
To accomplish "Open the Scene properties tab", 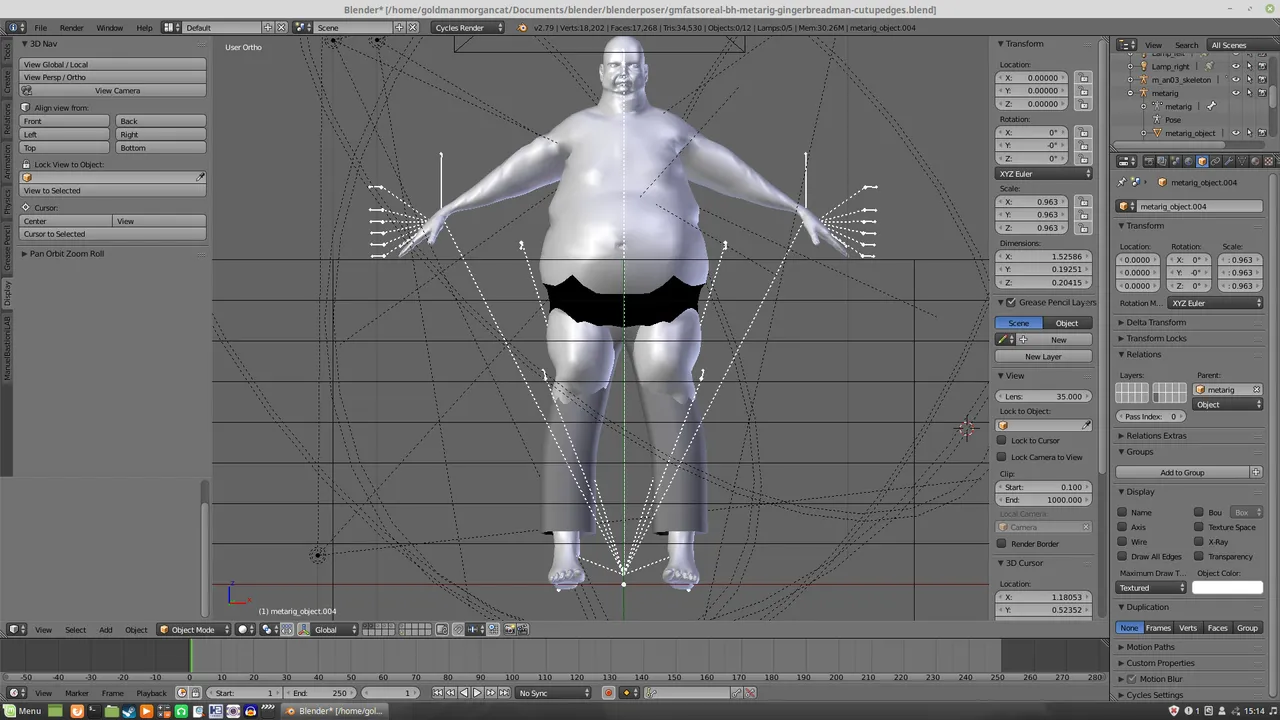I will point(1176,161).
